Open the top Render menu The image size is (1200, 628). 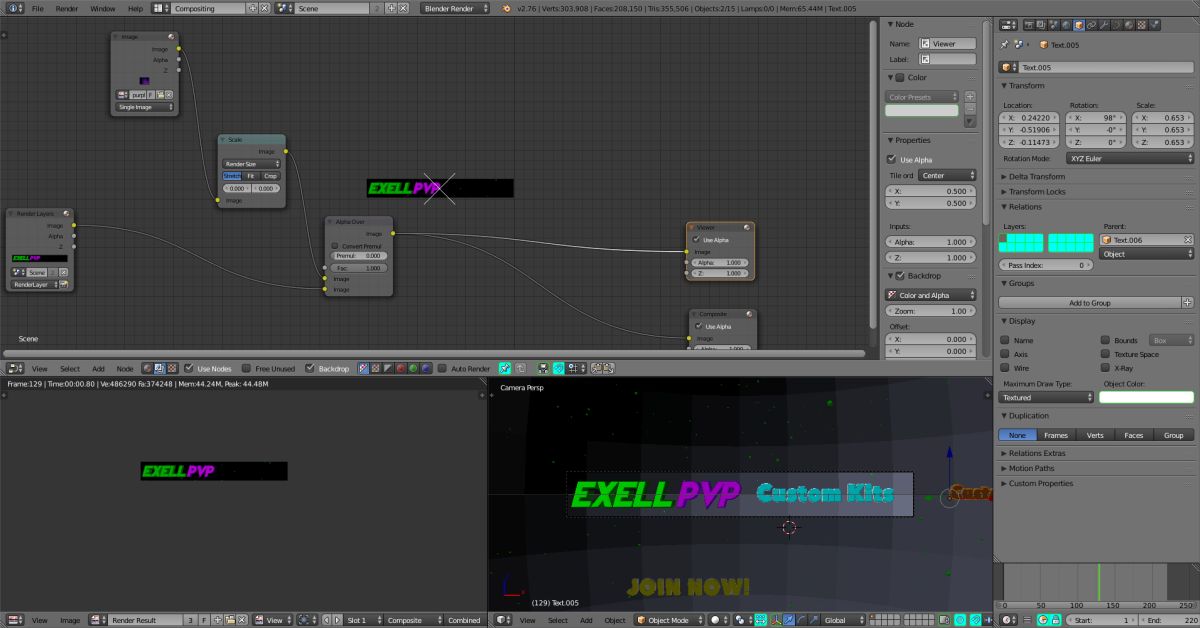tap(67, 8)
